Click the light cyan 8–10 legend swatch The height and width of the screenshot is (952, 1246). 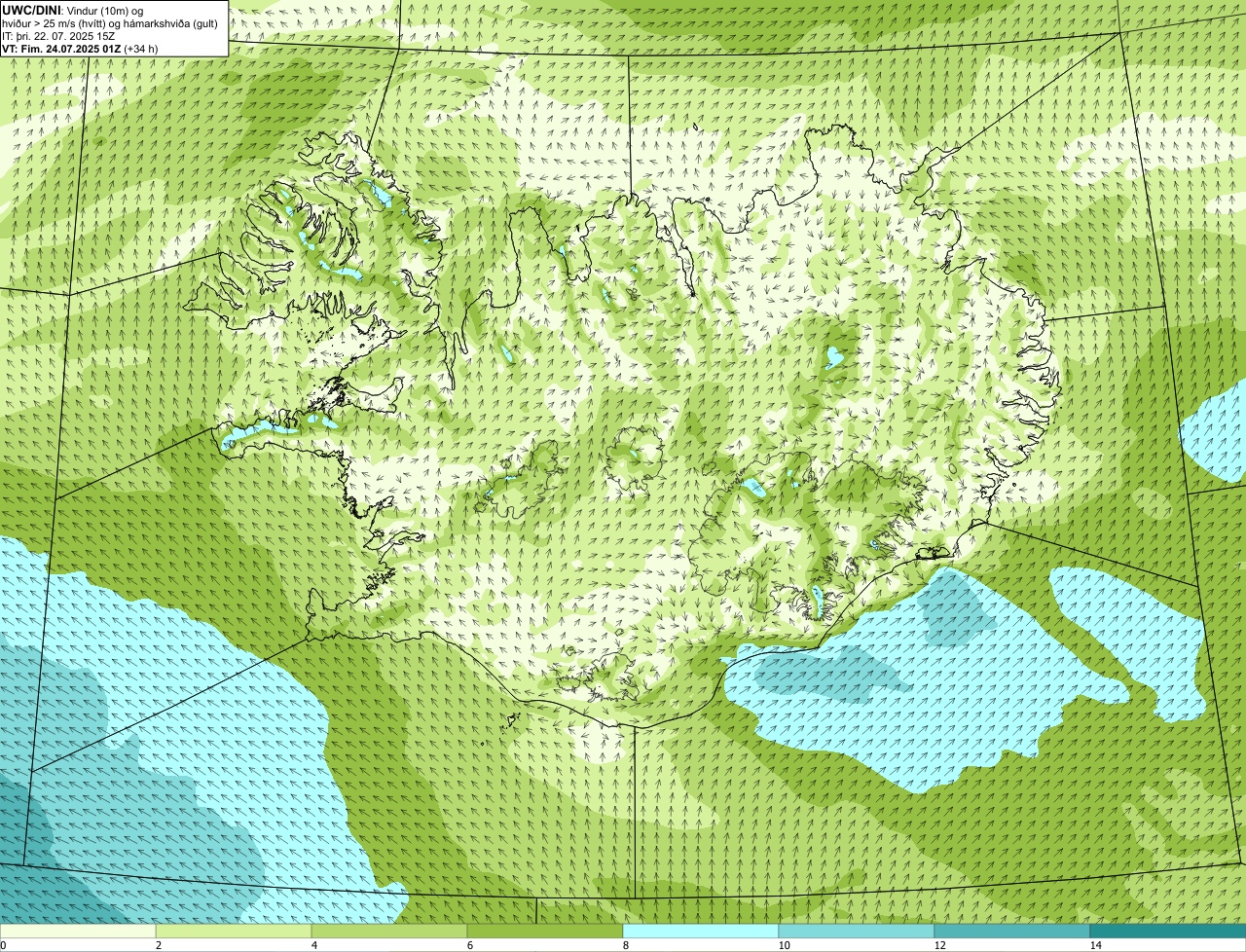click(x=701, y=931)
